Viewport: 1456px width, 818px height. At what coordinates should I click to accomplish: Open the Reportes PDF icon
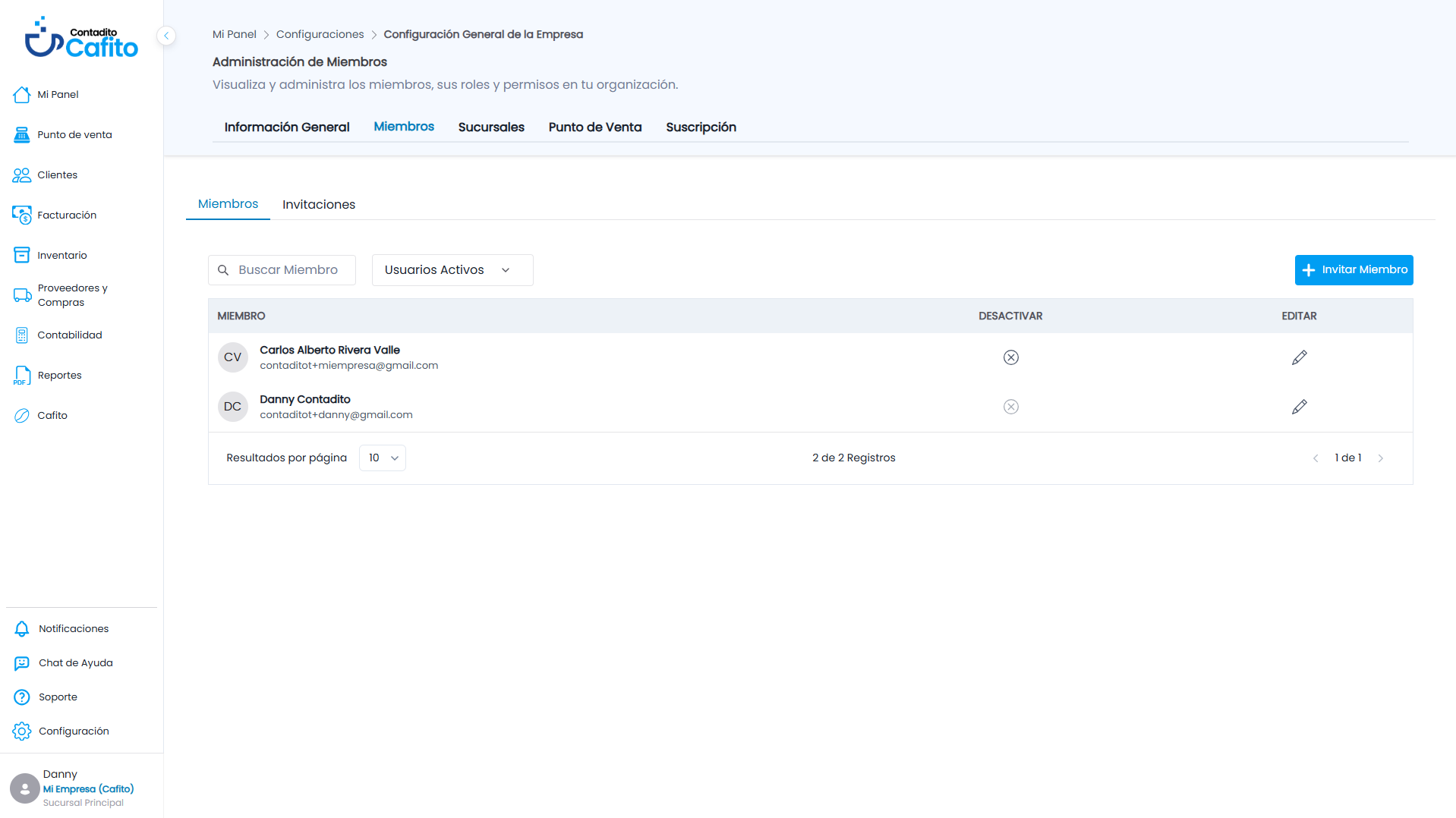pyautogui.click(x=22, y=376)
